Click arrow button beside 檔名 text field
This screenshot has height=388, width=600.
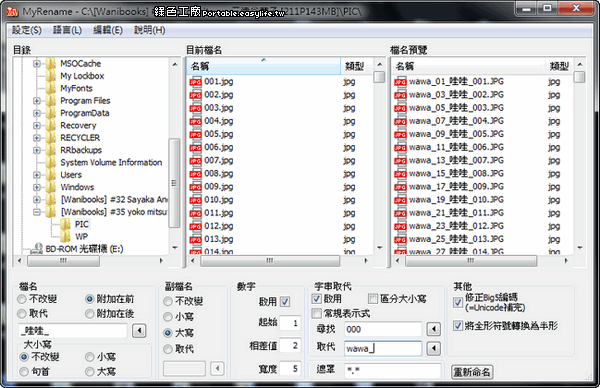[x=139, y=330]
